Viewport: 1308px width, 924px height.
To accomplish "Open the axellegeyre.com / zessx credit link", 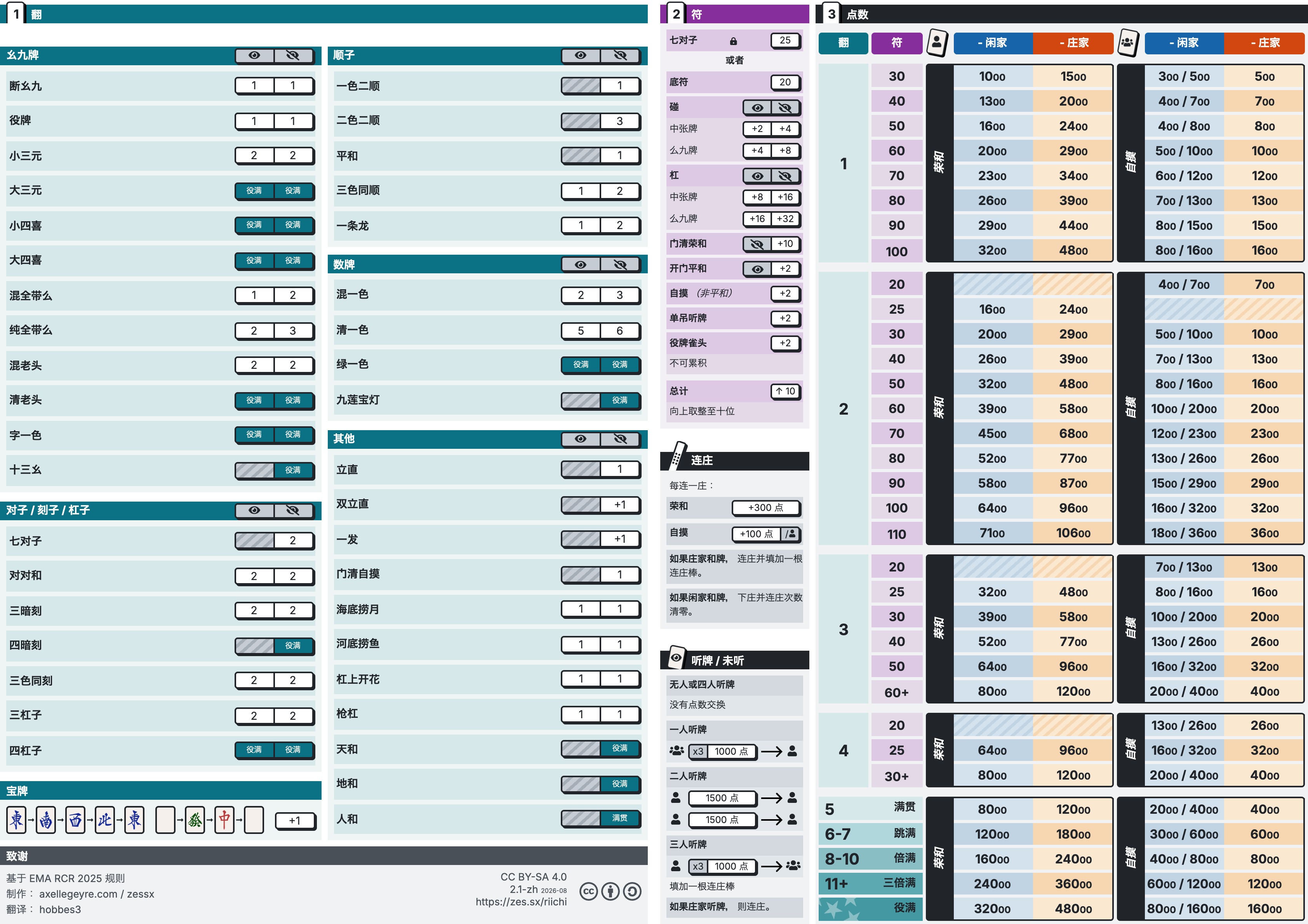I will pyautogui.click(x=97, y=894).
